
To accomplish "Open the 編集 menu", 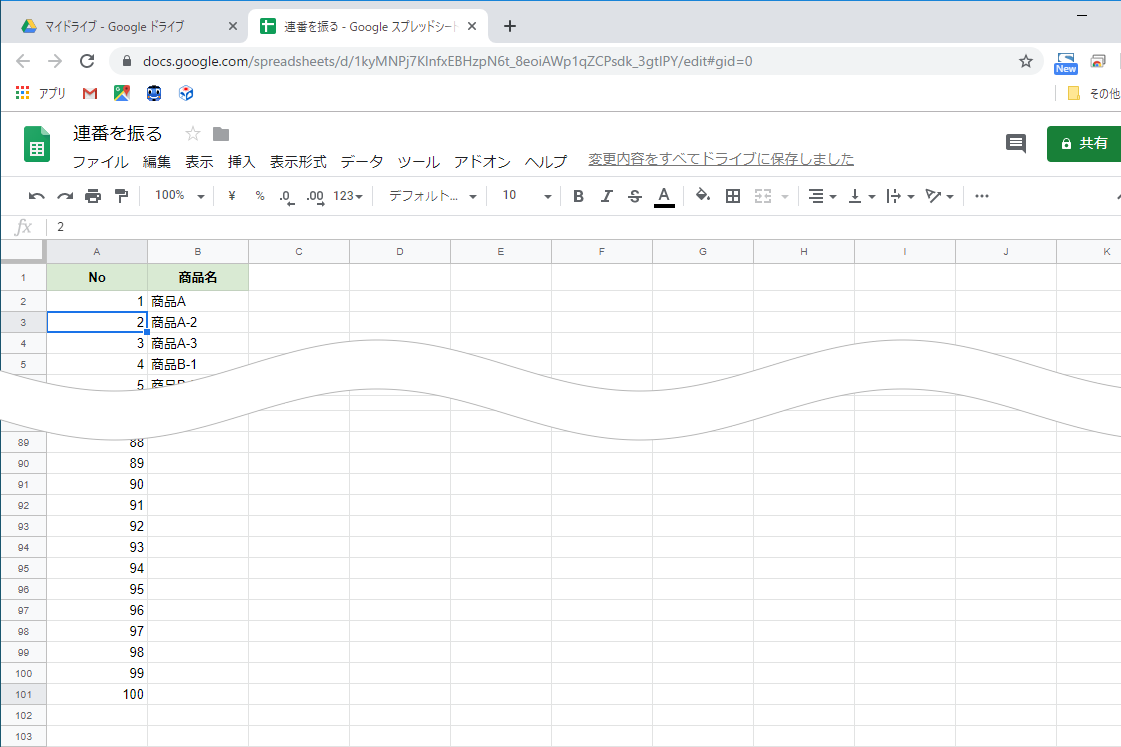I will pos(157,162).
